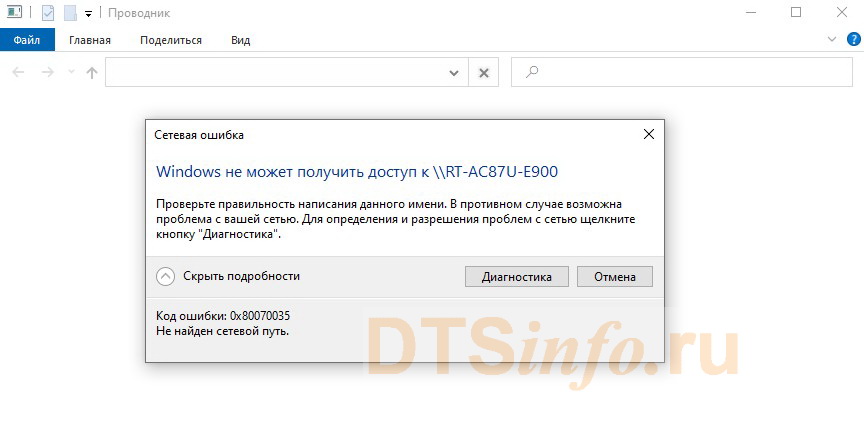Expand the address bar history dropdown
This screenshot has width=864, height=434.
click(x=454, y=73)
